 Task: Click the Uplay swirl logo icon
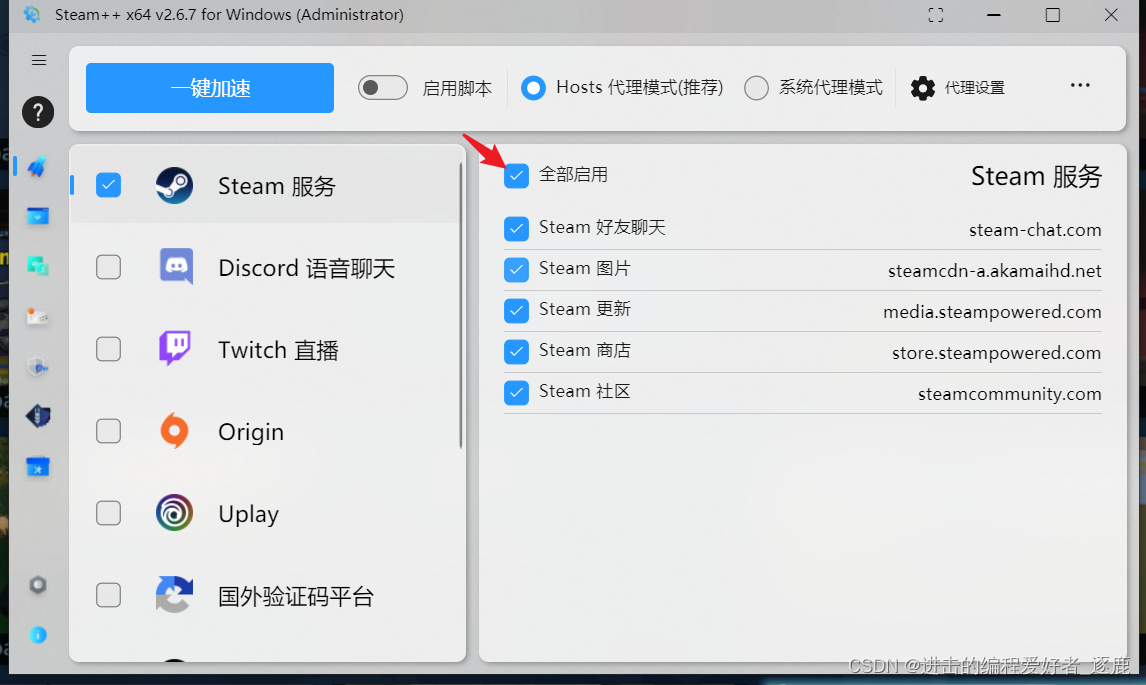(x=175, y=512)
